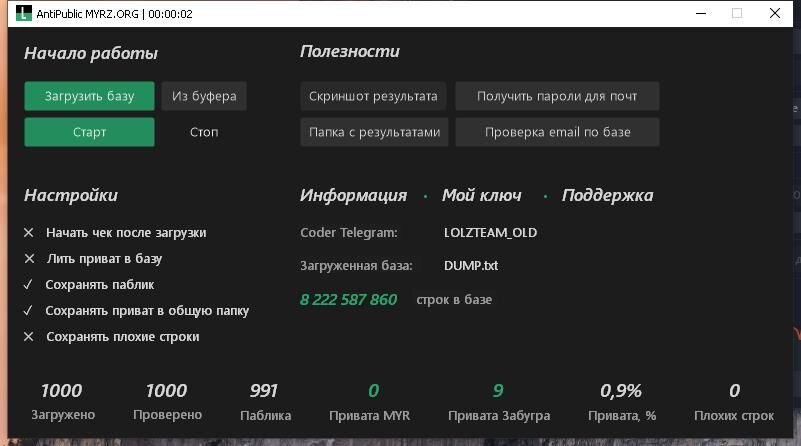
Task: Start checking with the Старт button
Action: [x=89, y=132]
